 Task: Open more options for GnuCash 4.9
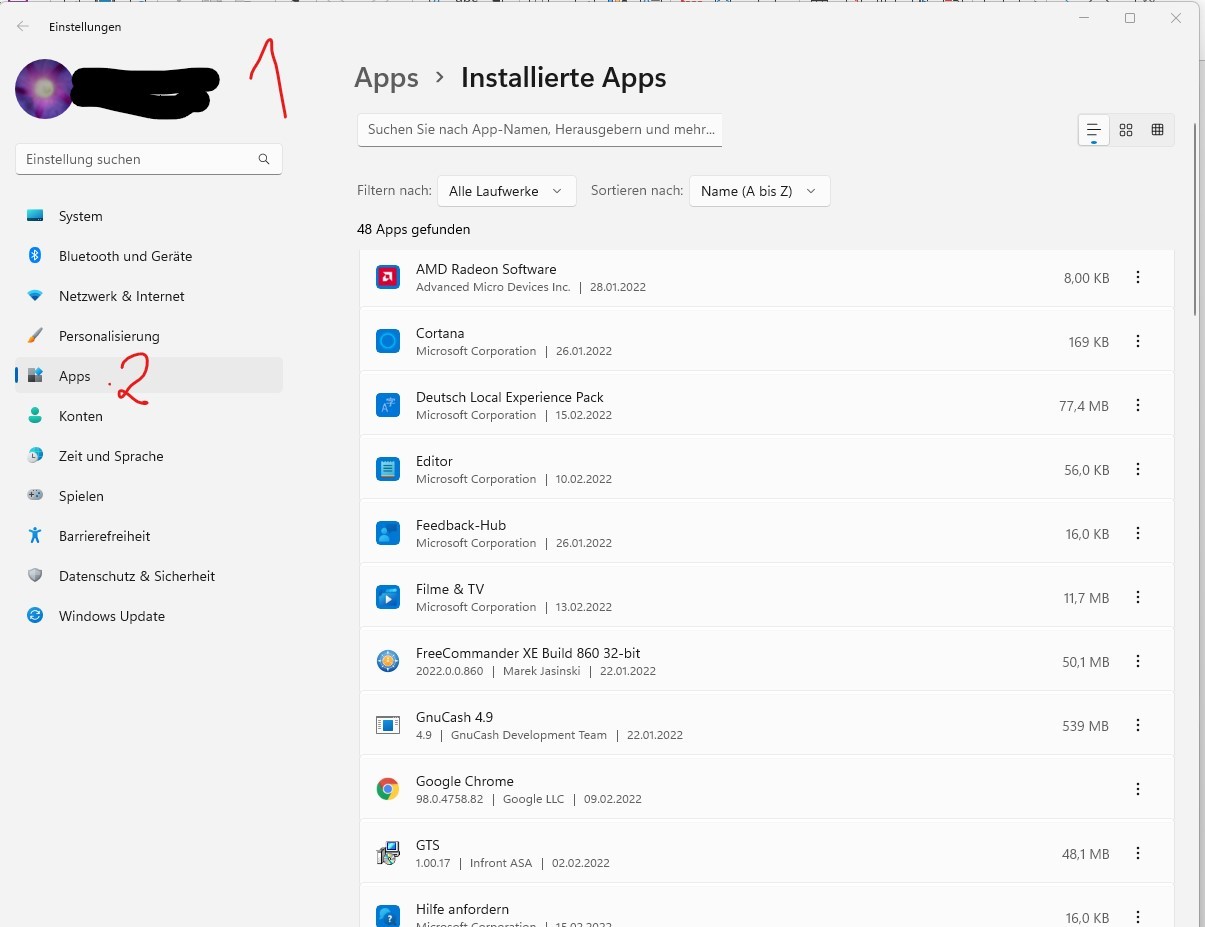pyautogui.click(x=1138, y=725)
